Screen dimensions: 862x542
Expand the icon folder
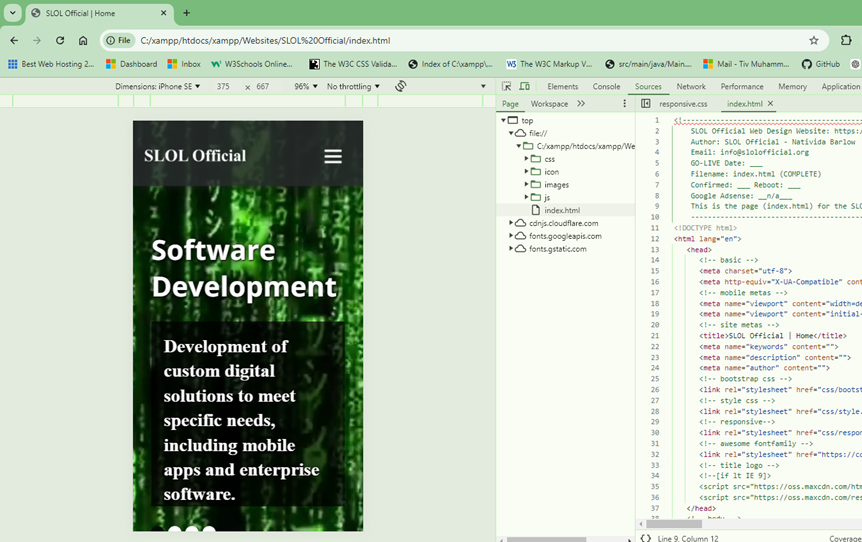coord(526,172)
